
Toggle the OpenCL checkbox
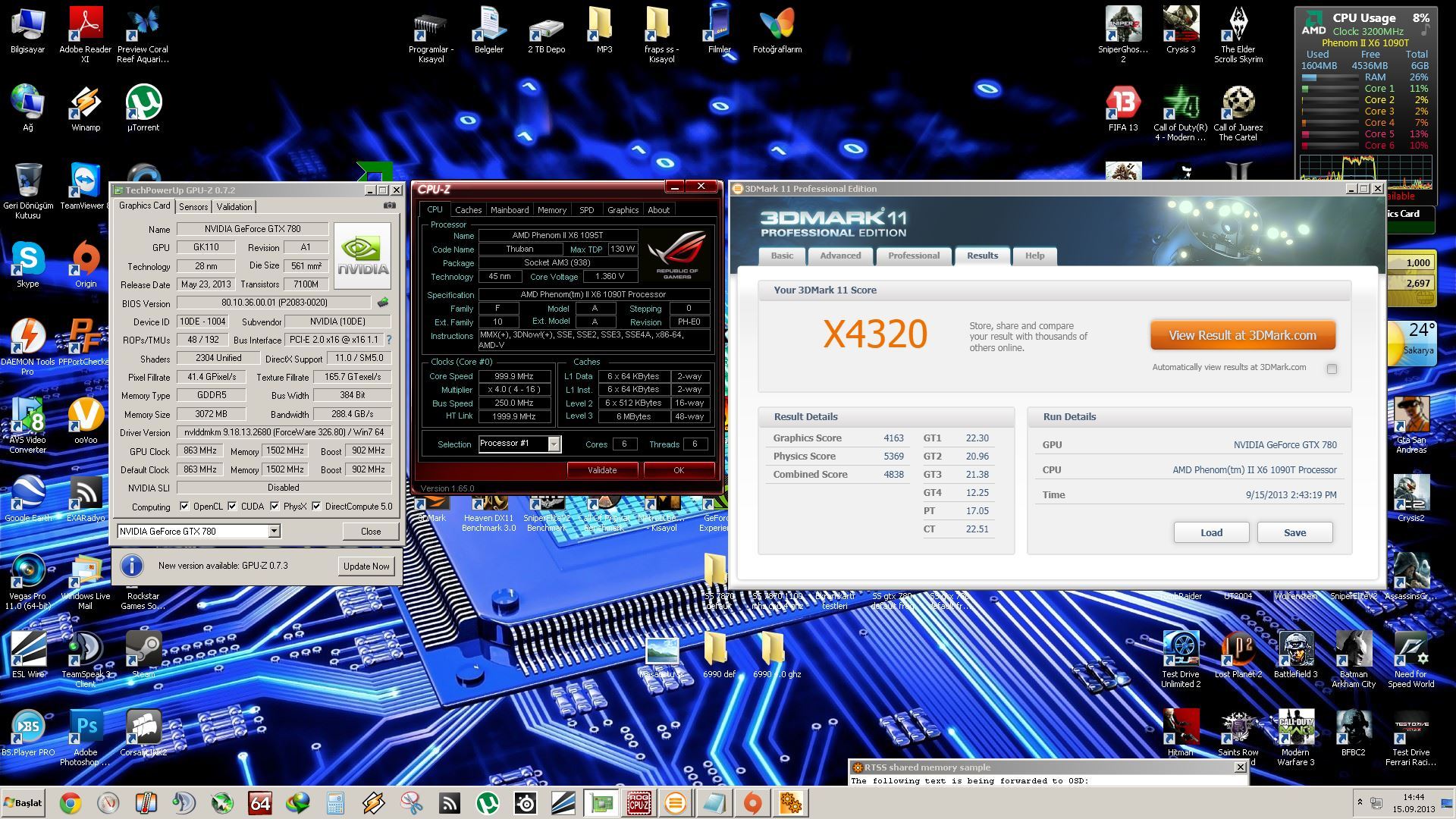pyautogui.click(x=184, y=507)
